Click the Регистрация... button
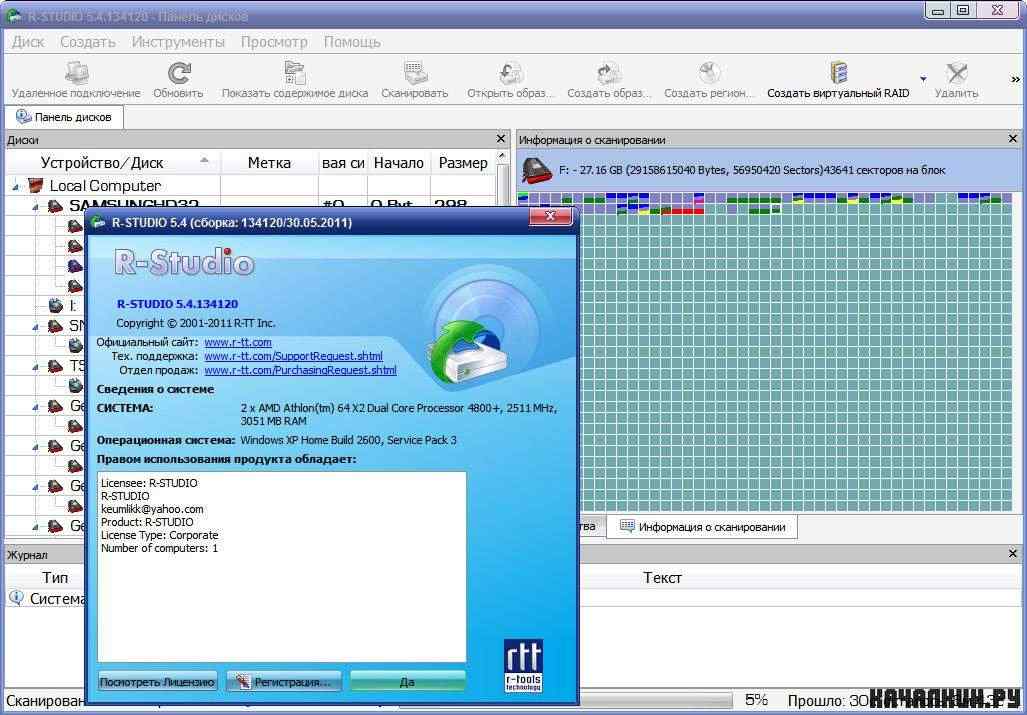This screenshot has width=1027, height=715. [284, 682]
